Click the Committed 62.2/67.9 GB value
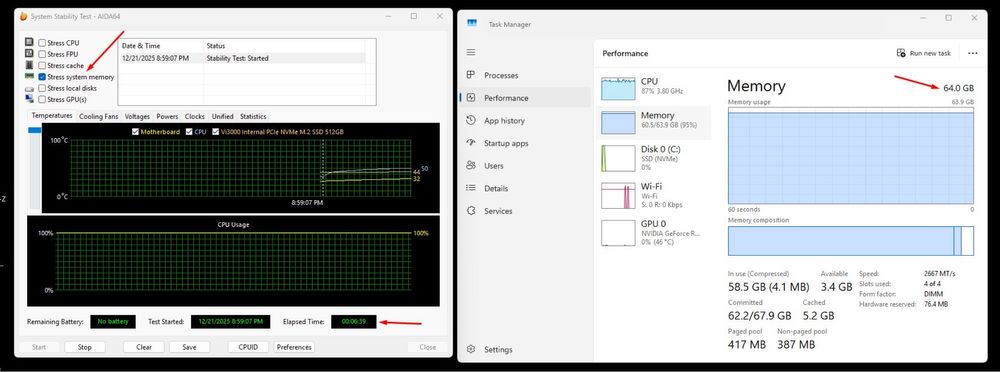Viewport: 1000px width, 372px height. tap(760, 315)
